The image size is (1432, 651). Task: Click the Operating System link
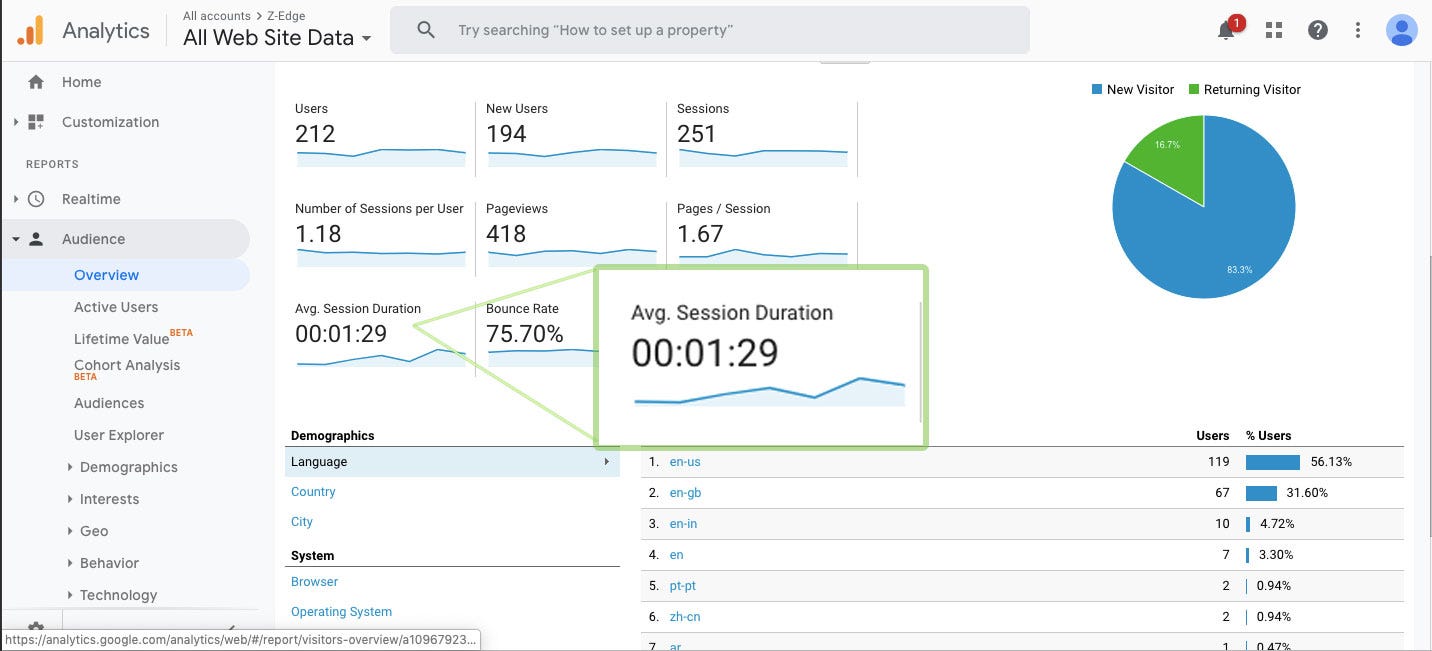tap(341, 612)
